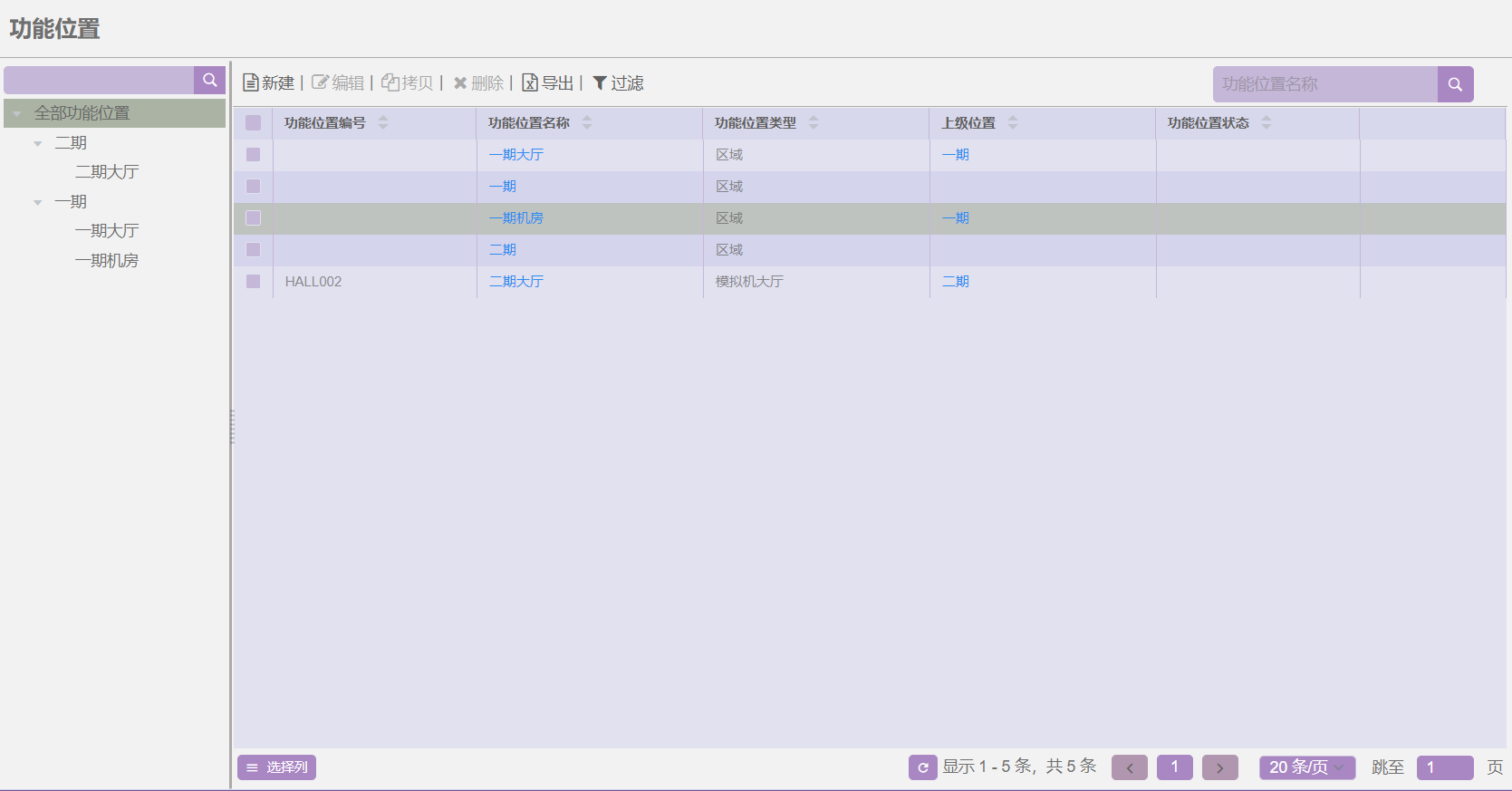The width and height of the screenshot is (1512, 791).
Task: Click the 删除 delete X icon
Action: (x=460, y=83)
